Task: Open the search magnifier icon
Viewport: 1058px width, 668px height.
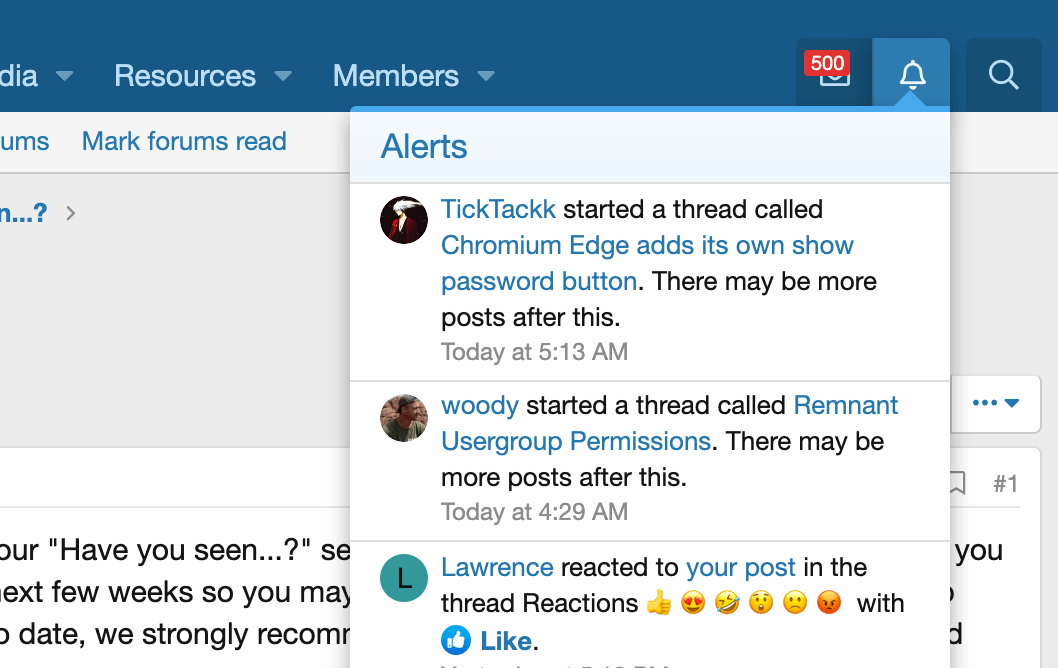Action: point(1003,74)
